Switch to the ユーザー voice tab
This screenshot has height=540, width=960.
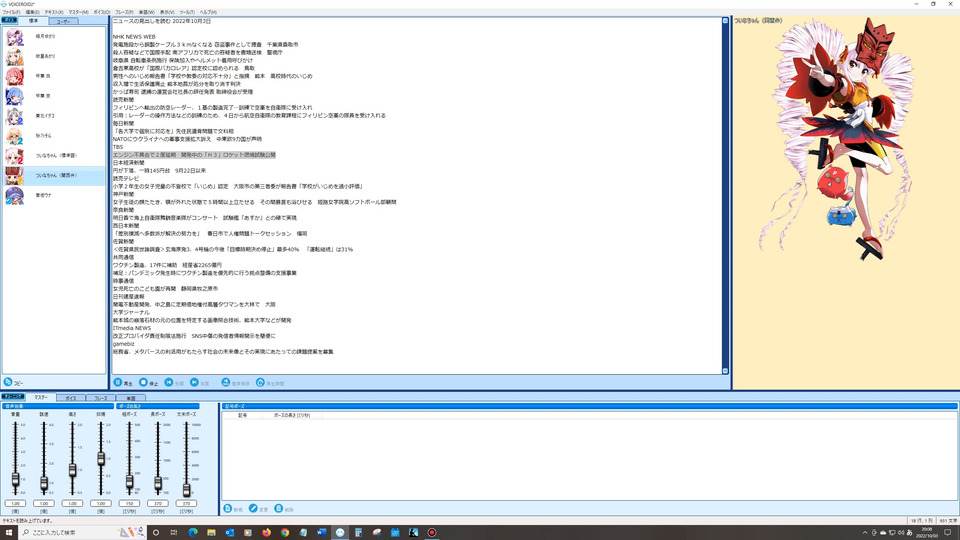(63, 21)
